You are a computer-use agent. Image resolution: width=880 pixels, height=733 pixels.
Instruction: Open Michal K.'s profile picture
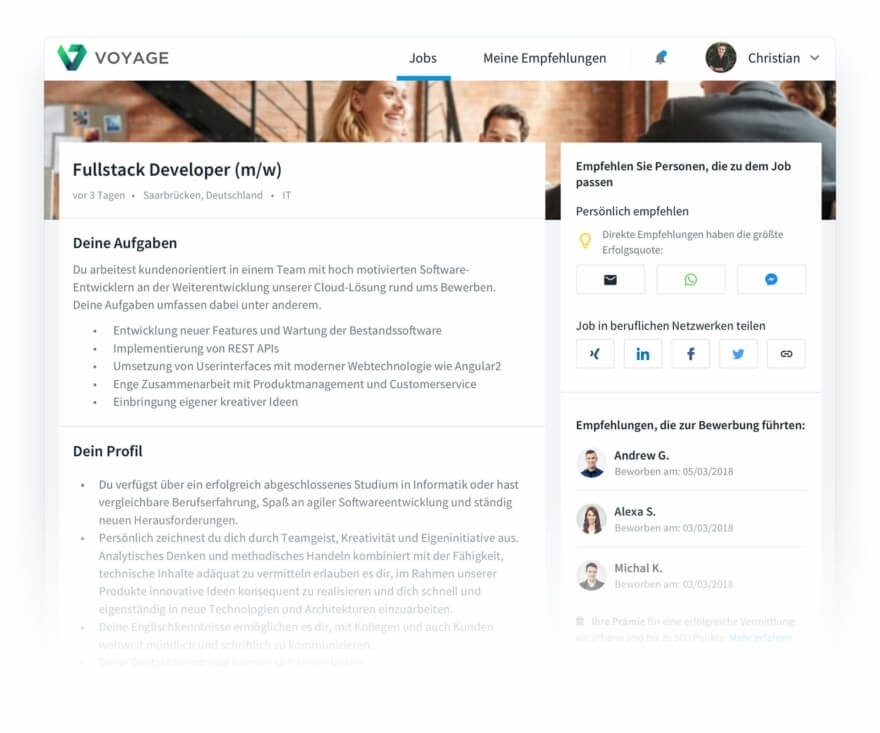coord(592,575)
